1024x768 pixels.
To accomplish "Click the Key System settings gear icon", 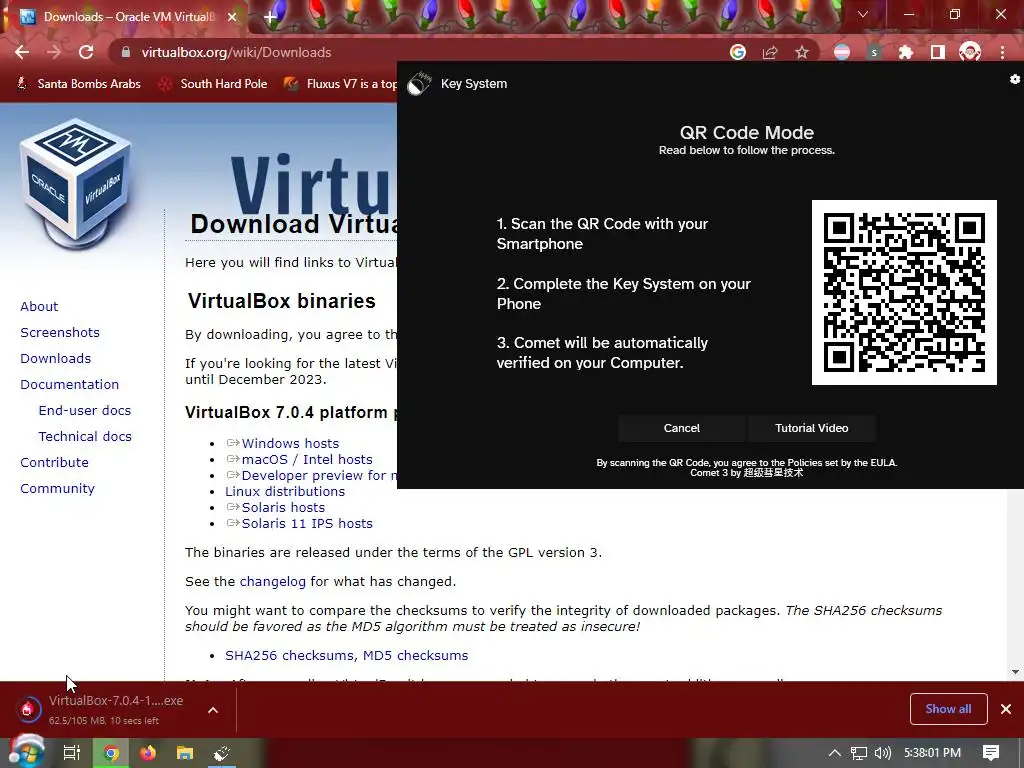I will point(1015,79).
